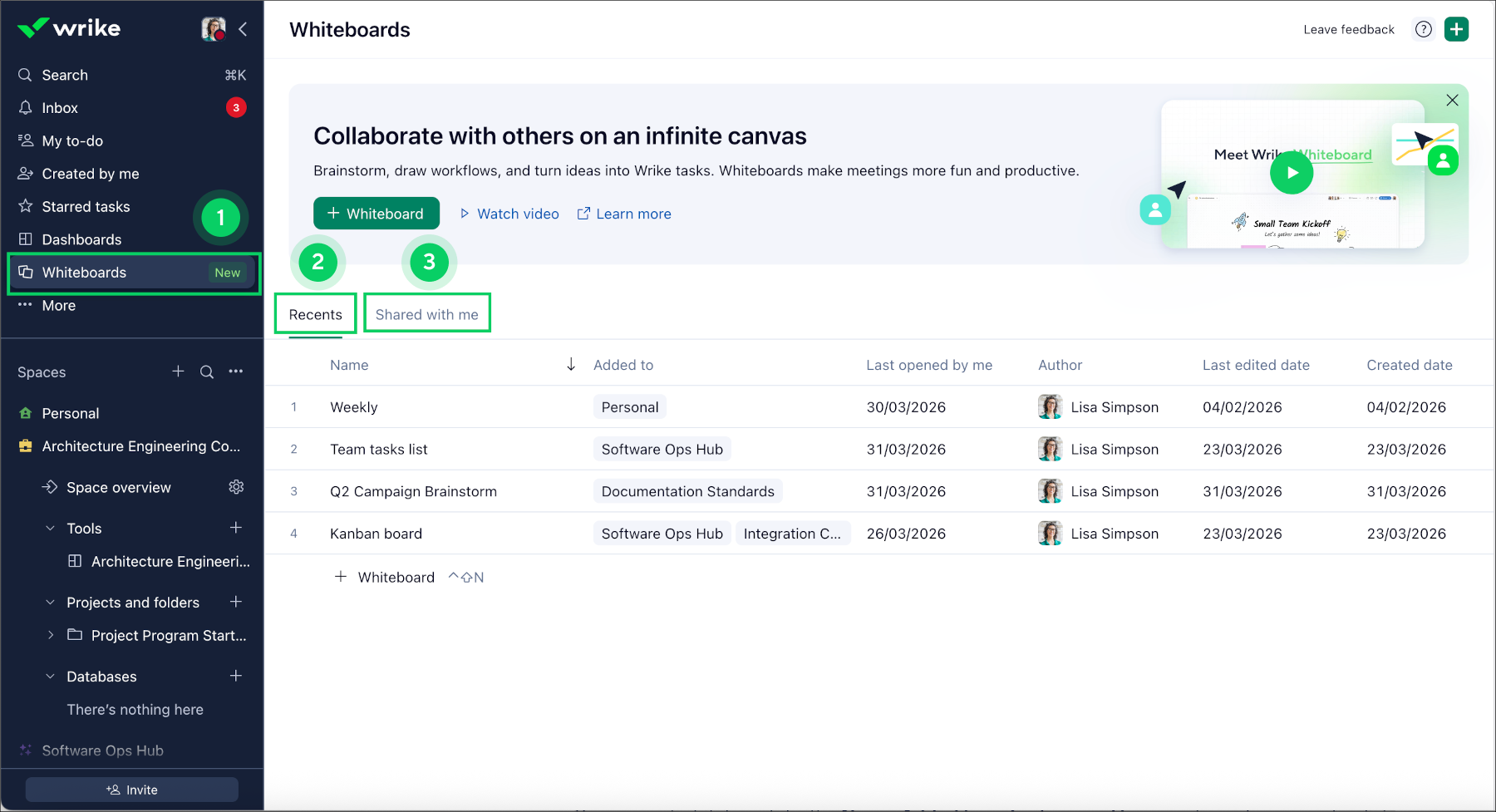Screen dimensions: 1496x812
Task: Open Spaces three-dot options menu
Action: pos(236,372)
